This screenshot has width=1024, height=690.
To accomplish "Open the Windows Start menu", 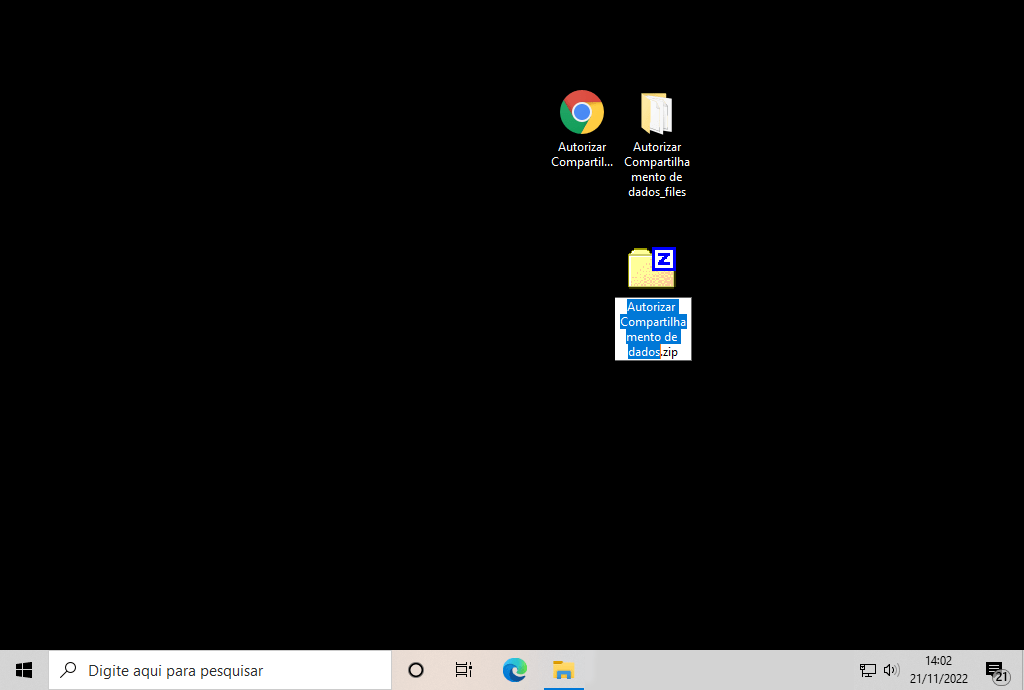I will [x=24, y=670].
